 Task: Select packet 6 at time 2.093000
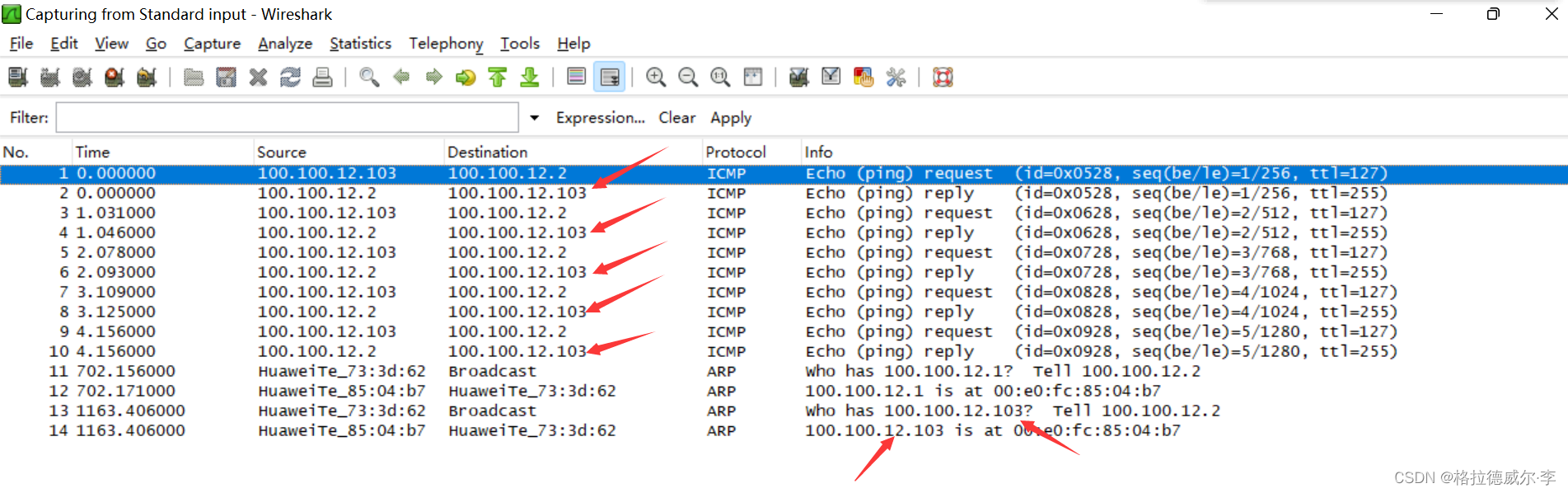pyautogui.click(x=784, y=272)
